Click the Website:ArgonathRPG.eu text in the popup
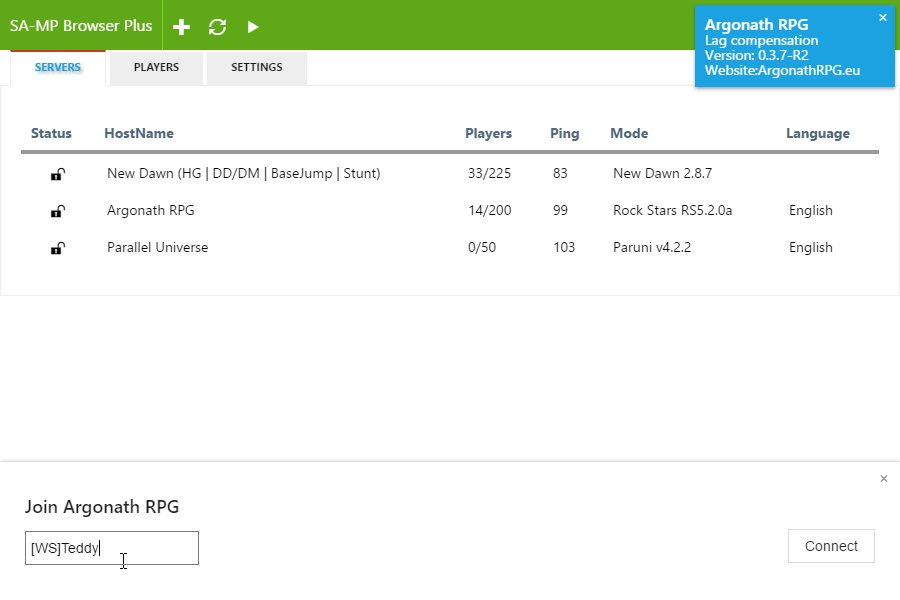This screenshot has width=900, height=600. (782, 71)
